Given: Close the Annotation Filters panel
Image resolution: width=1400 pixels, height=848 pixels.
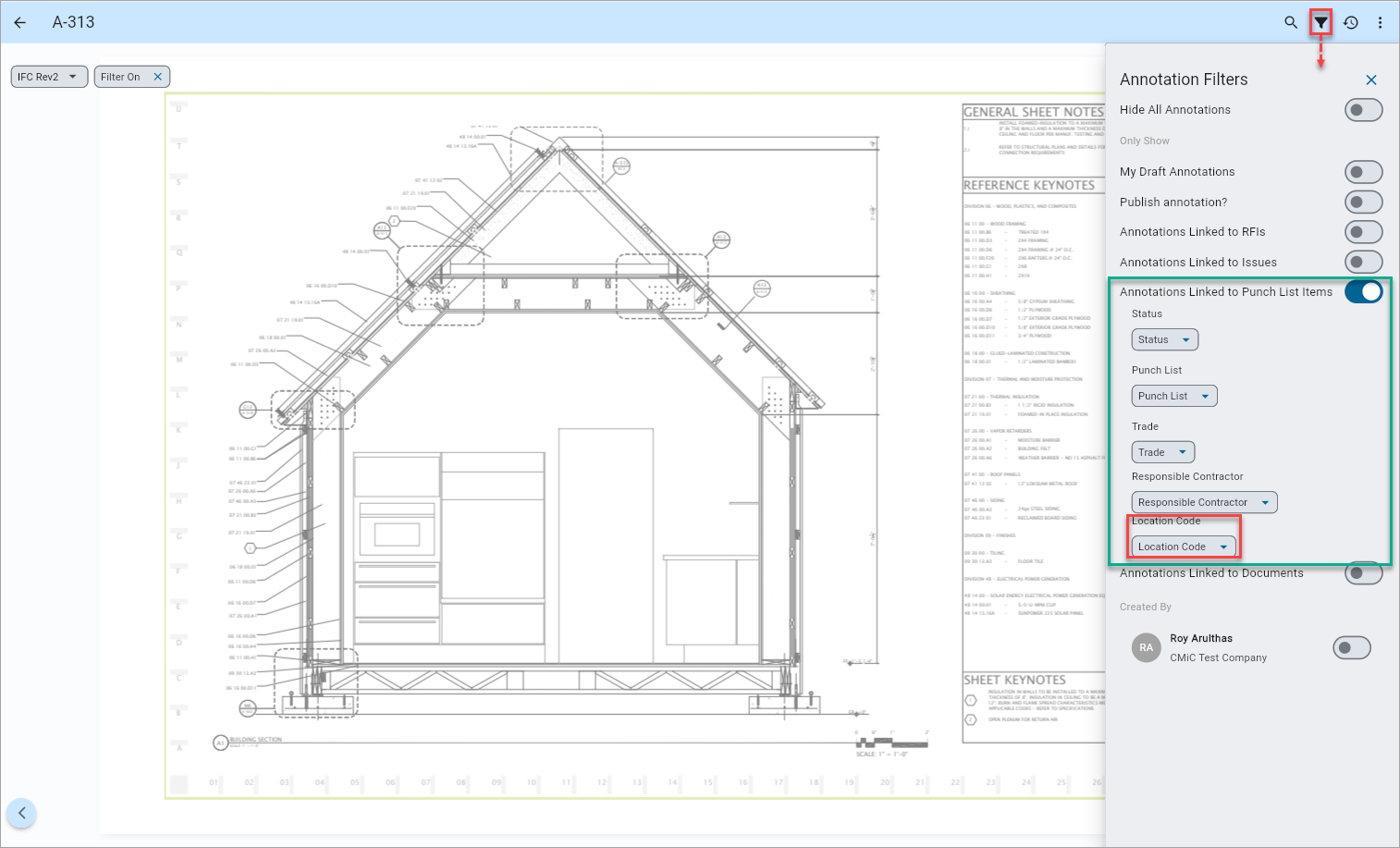Looking at the screenshot, I should coord(1371,80).
